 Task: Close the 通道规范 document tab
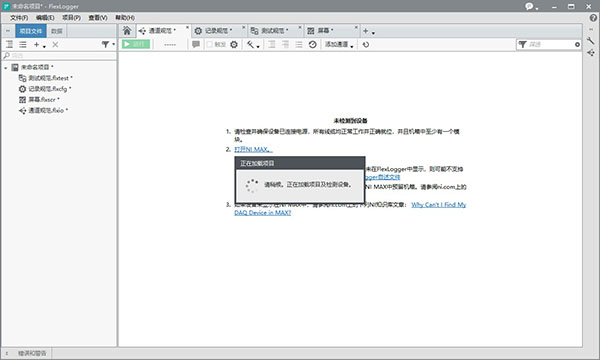pyautogui.click(x=188, y=28)
